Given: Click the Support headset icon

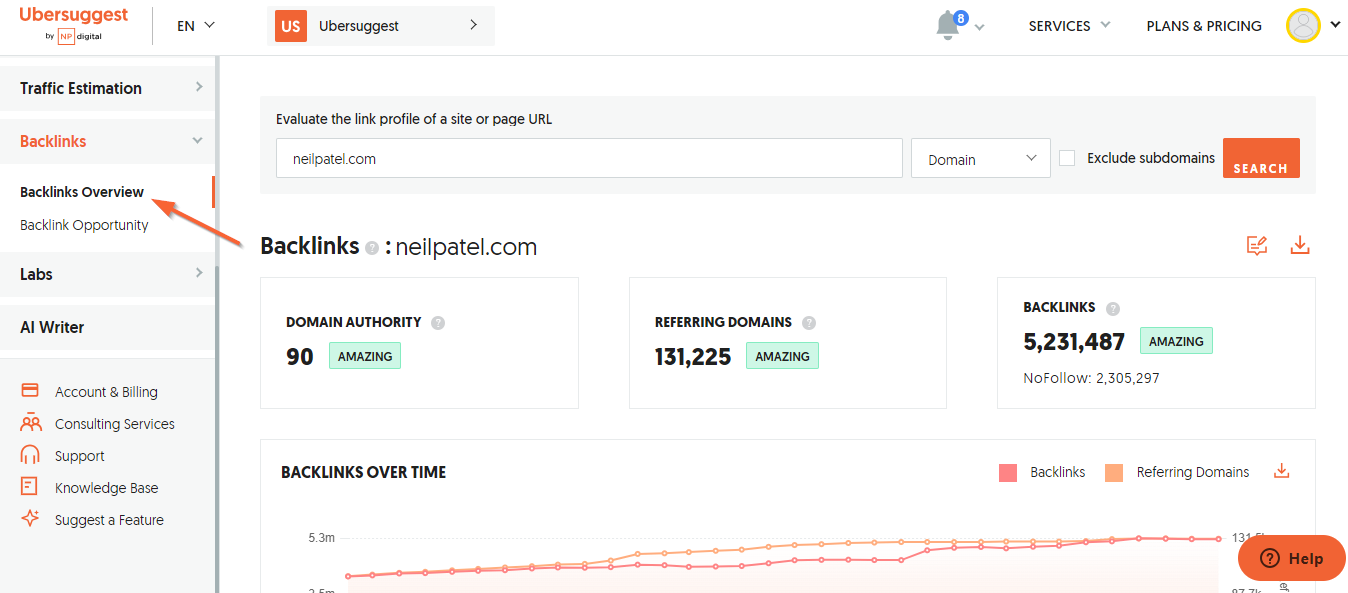Looking at the screenshot, I should pyautogui.click(x=30, y=455).
